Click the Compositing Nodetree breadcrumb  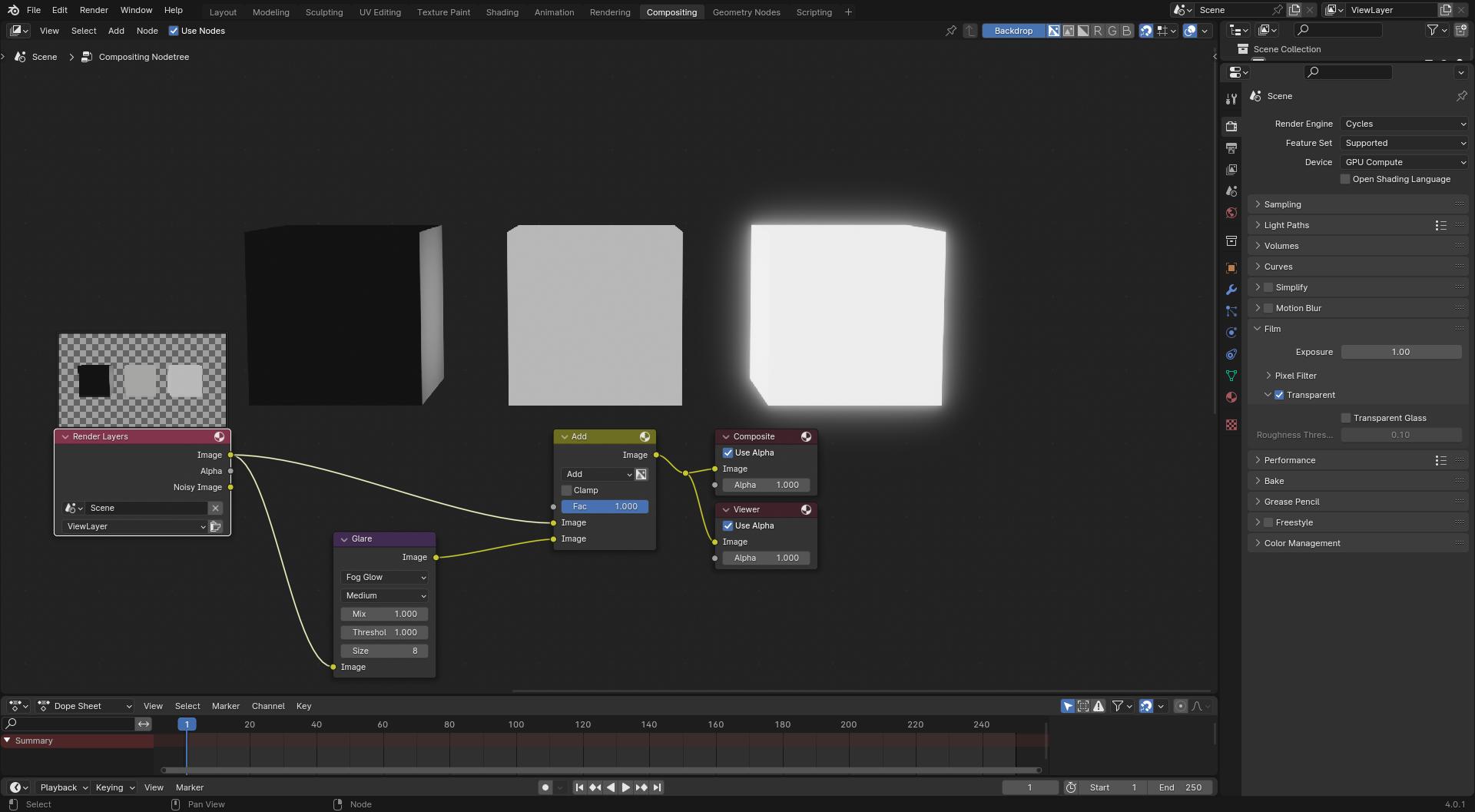(144, 57)
